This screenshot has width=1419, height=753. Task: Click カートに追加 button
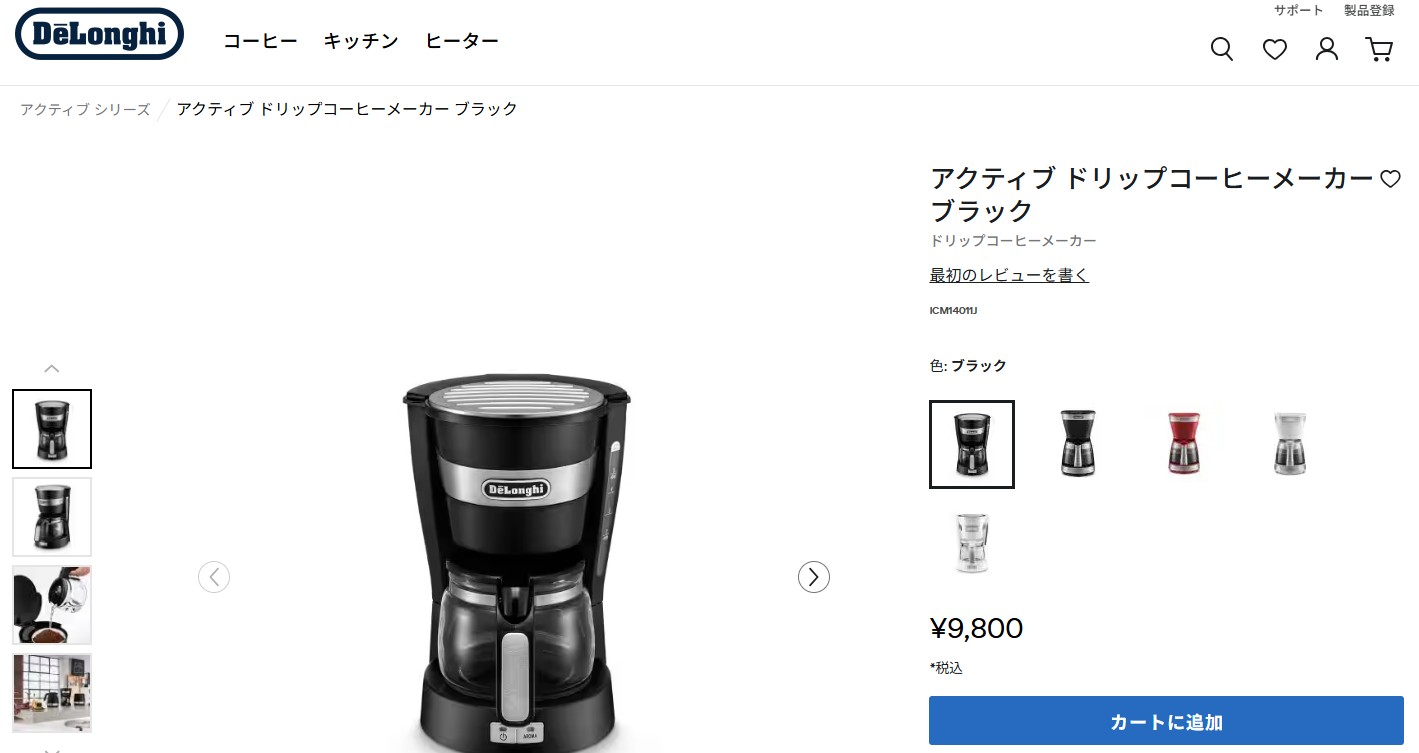(x=1166, y=721)
